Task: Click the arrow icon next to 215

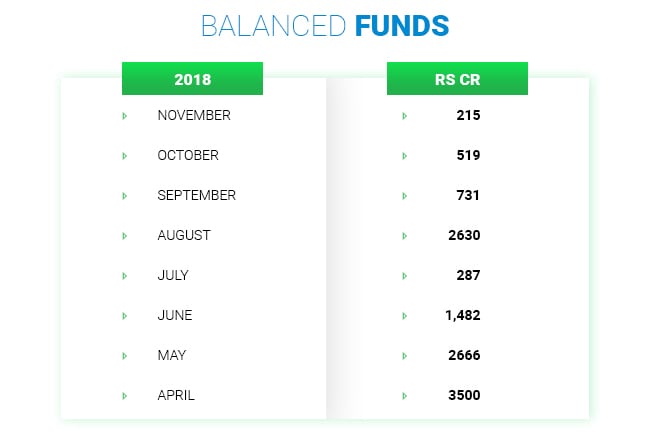Action: 404,116
